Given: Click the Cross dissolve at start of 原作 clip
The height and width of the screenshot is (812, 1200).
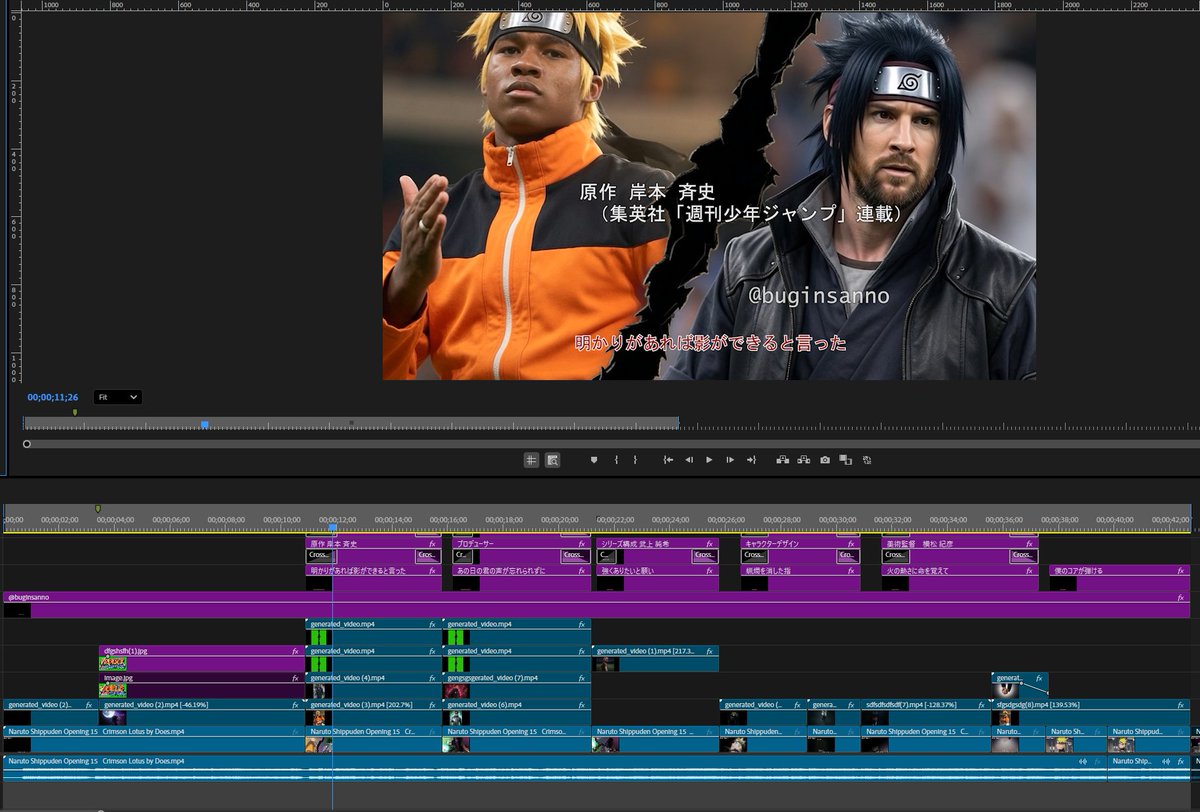Looking at the screenshot, I should click(x=320, y=555).
